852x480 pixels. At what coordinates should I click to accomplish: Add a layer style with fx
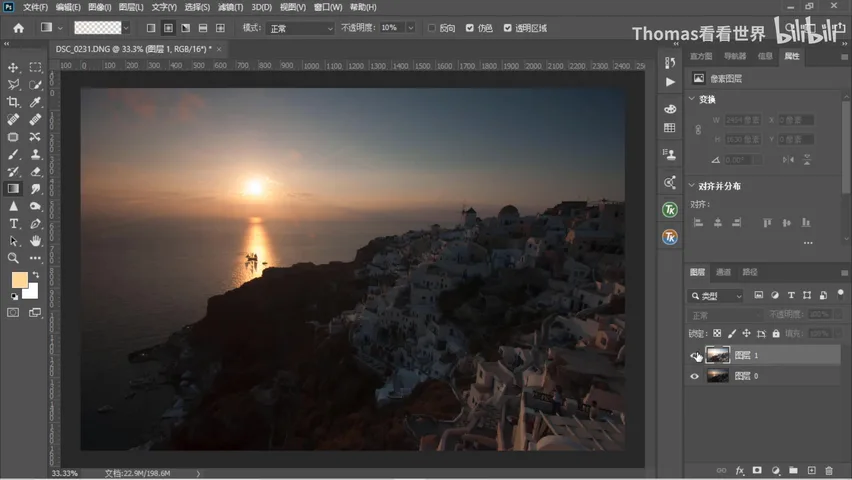[x=740, y=470]
